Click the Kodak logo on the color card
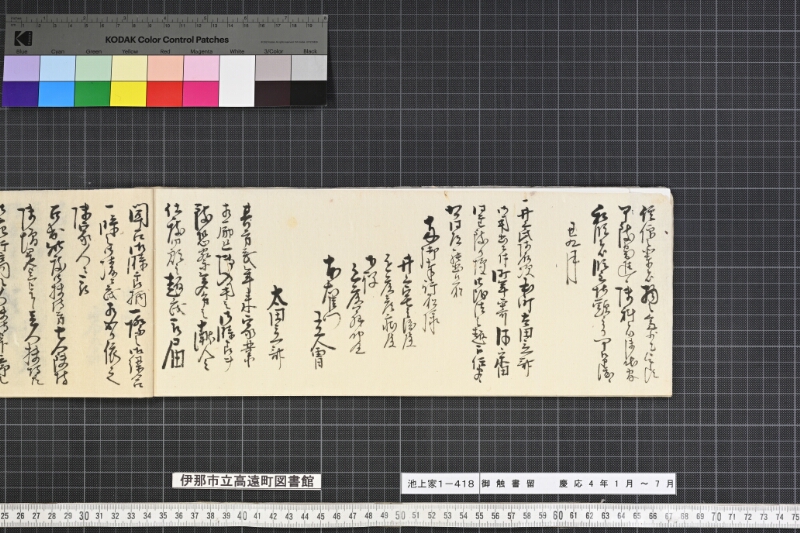Image resolution: width=800 pixels, height=533 pixels. coord(22,39)
